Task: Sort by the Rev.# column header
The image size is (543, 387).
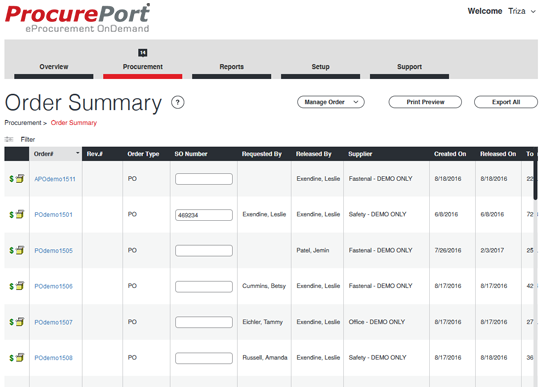Action: pyautogui.click(x=95, y=154)
